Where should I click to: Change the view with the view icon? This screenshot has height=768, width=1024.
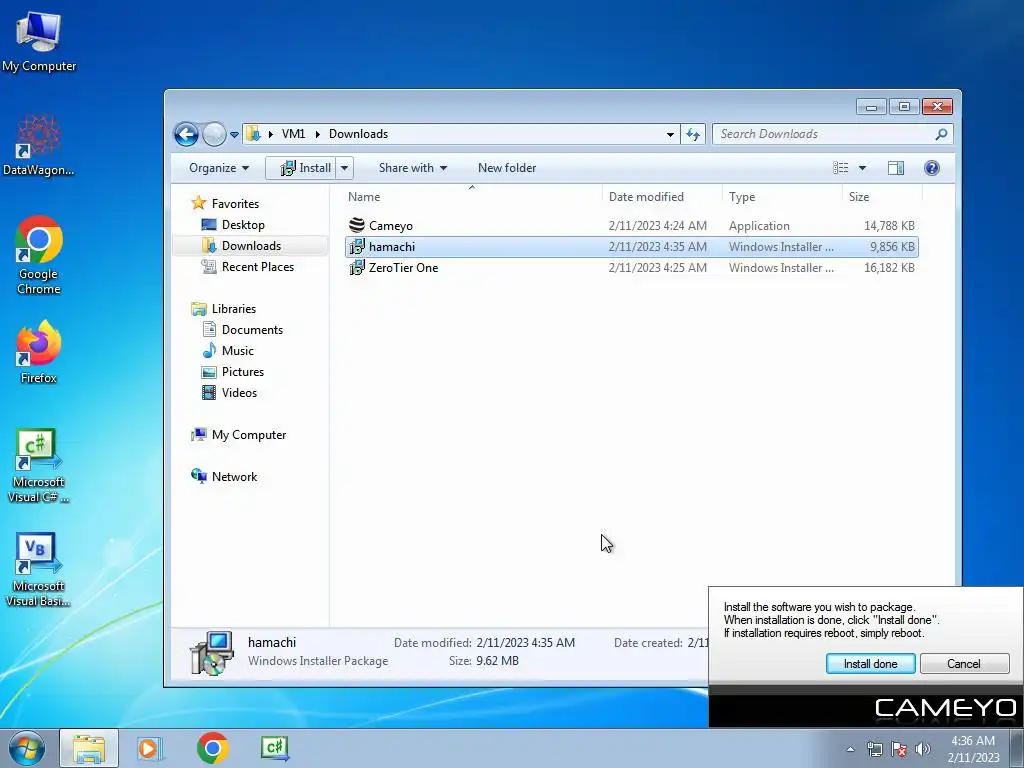coord(840,168)
